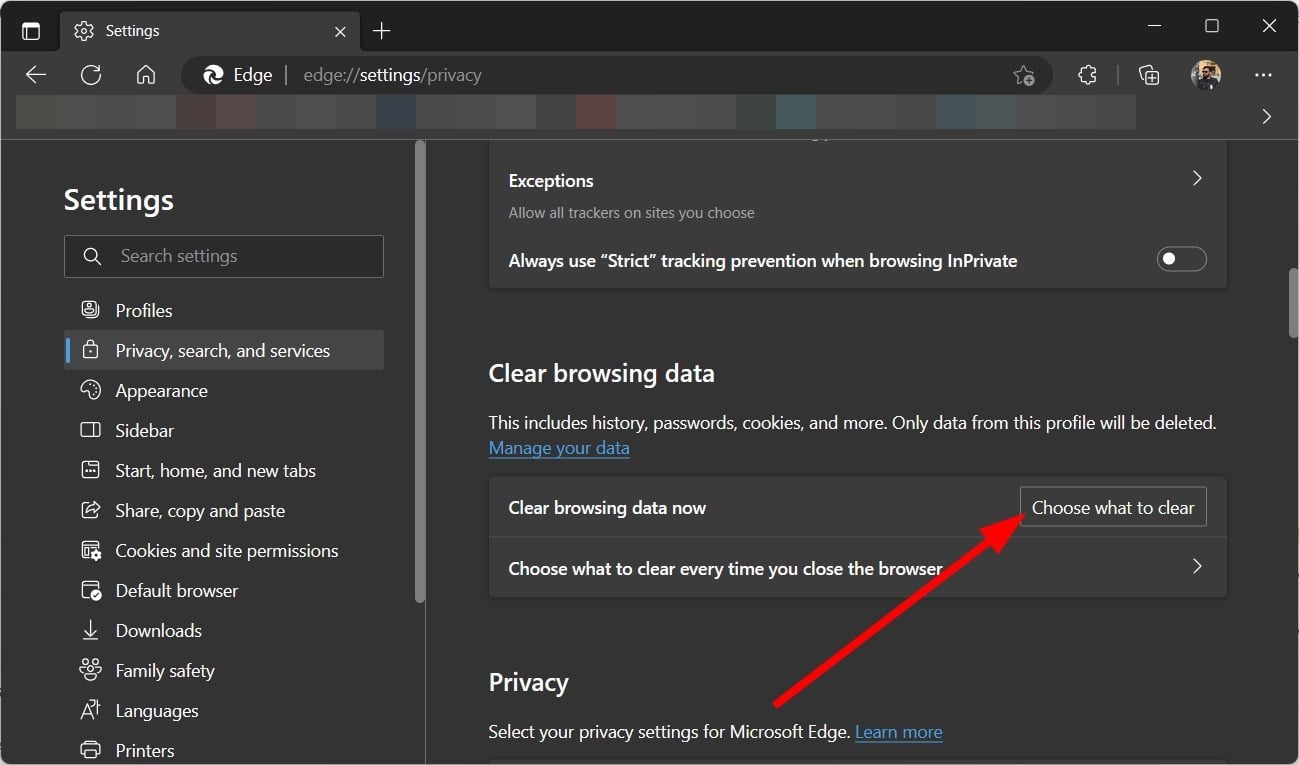Open the Manage your data link
Image resolution: width=1299 pixels, height=765 pixels.
tap(559, 448)
